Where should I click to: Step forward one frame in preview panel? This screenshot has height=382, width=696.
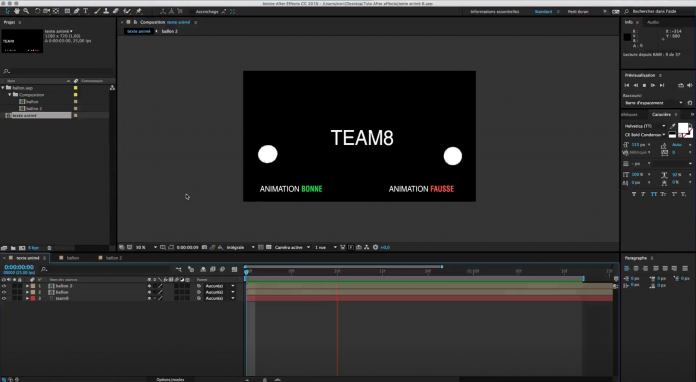point(653,85)
